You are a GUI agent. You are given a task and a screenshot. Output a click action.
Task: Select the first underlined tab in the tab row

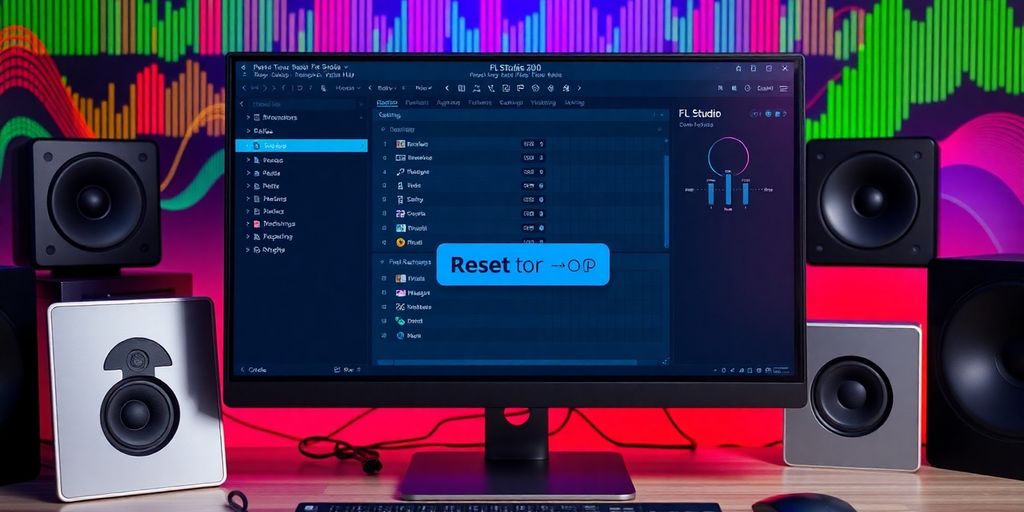pos(386,102)
